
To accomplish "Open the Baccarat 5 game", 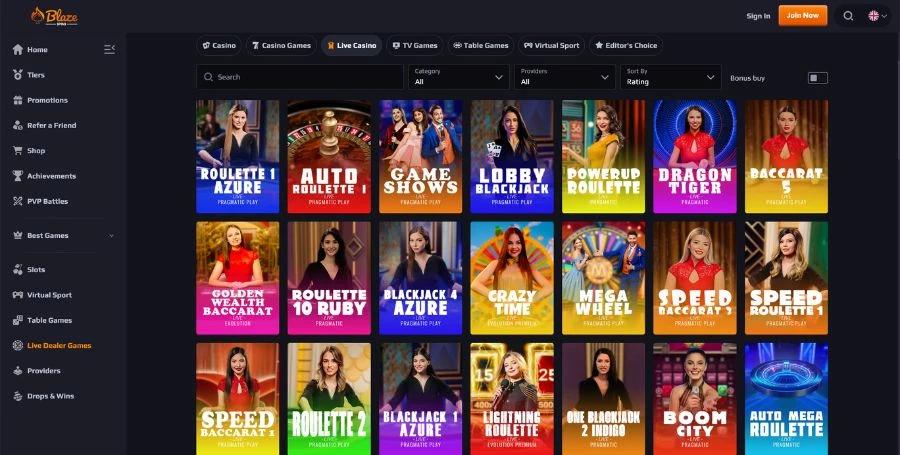I will (786, 157).
